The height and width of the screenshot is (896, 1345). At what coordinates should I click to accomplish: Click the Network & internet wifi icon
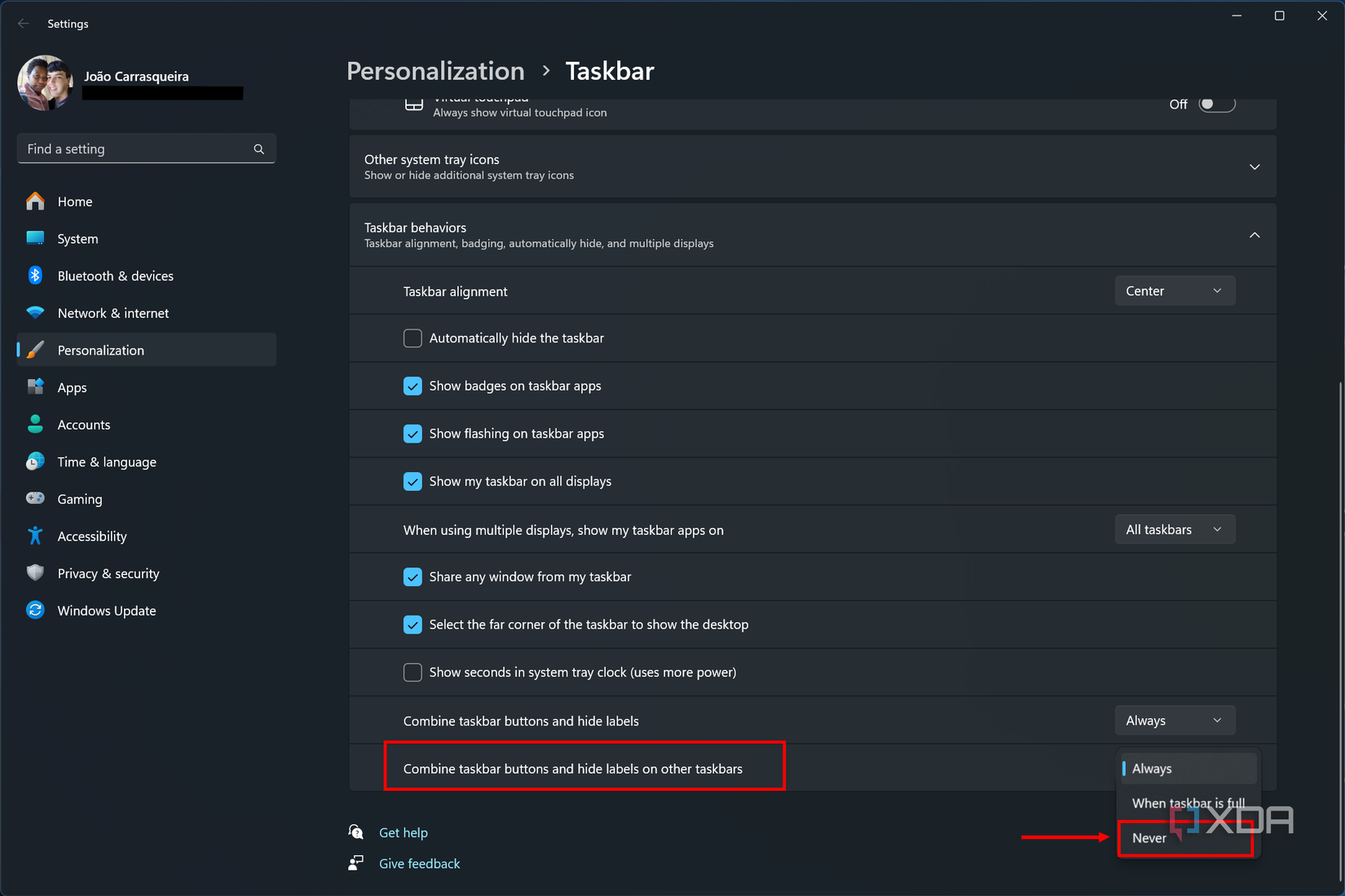[x=35, y=313]
